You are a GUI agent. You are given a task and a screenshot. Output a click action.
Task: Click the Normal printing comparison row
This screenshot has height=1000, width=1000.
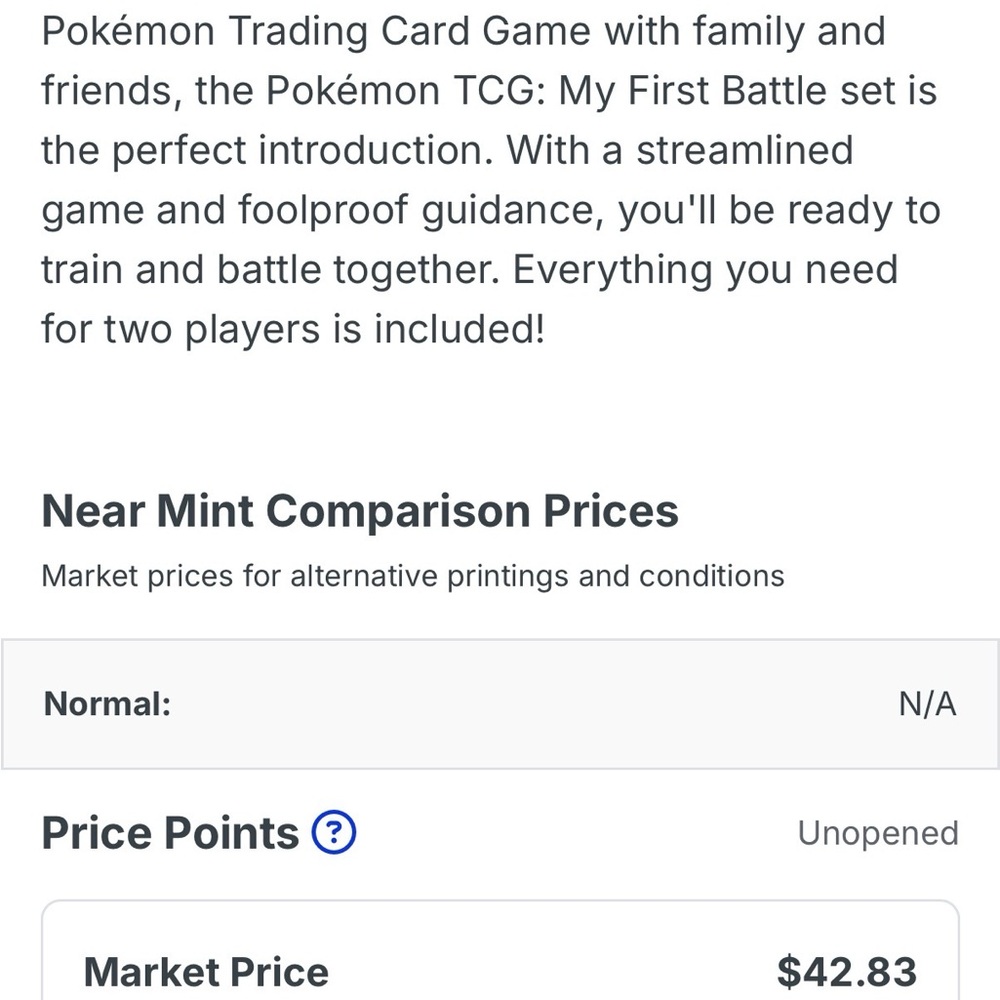pos(500,704)
